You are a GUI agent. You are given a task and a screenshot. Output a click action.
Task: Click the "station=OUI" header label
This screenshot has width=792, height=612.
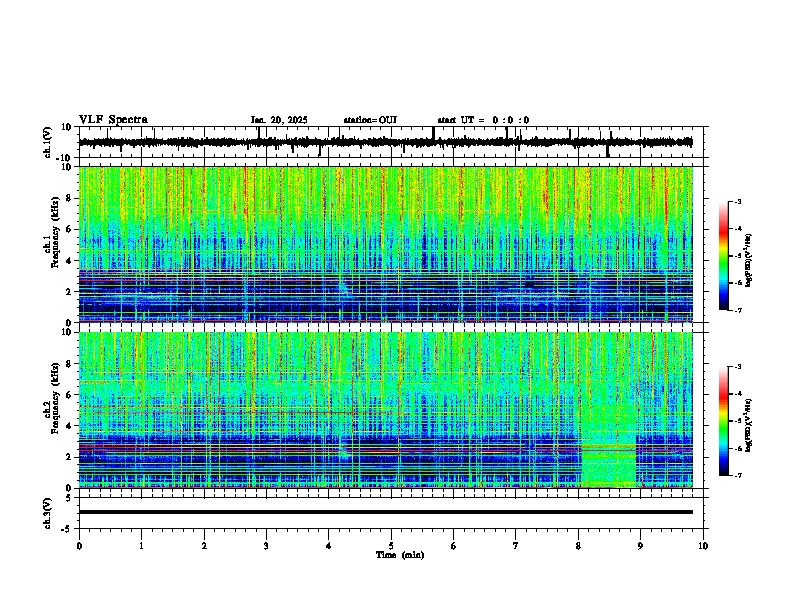click(370, 120)
